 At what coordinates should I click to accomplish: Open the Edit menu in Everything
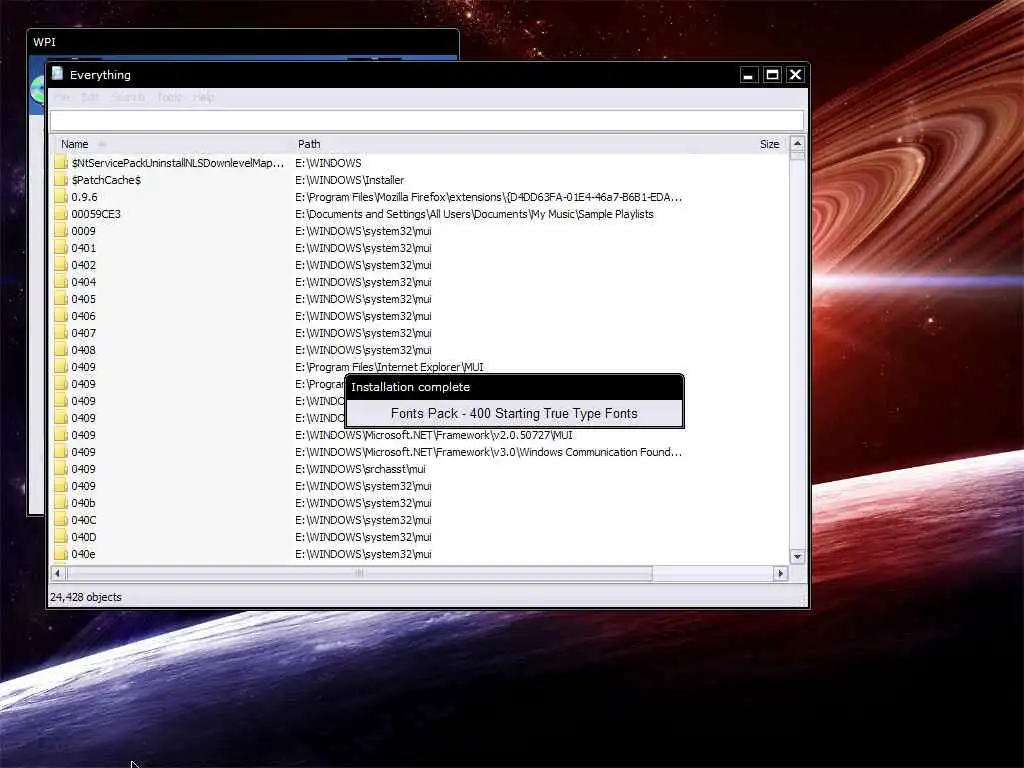(89, 97)
